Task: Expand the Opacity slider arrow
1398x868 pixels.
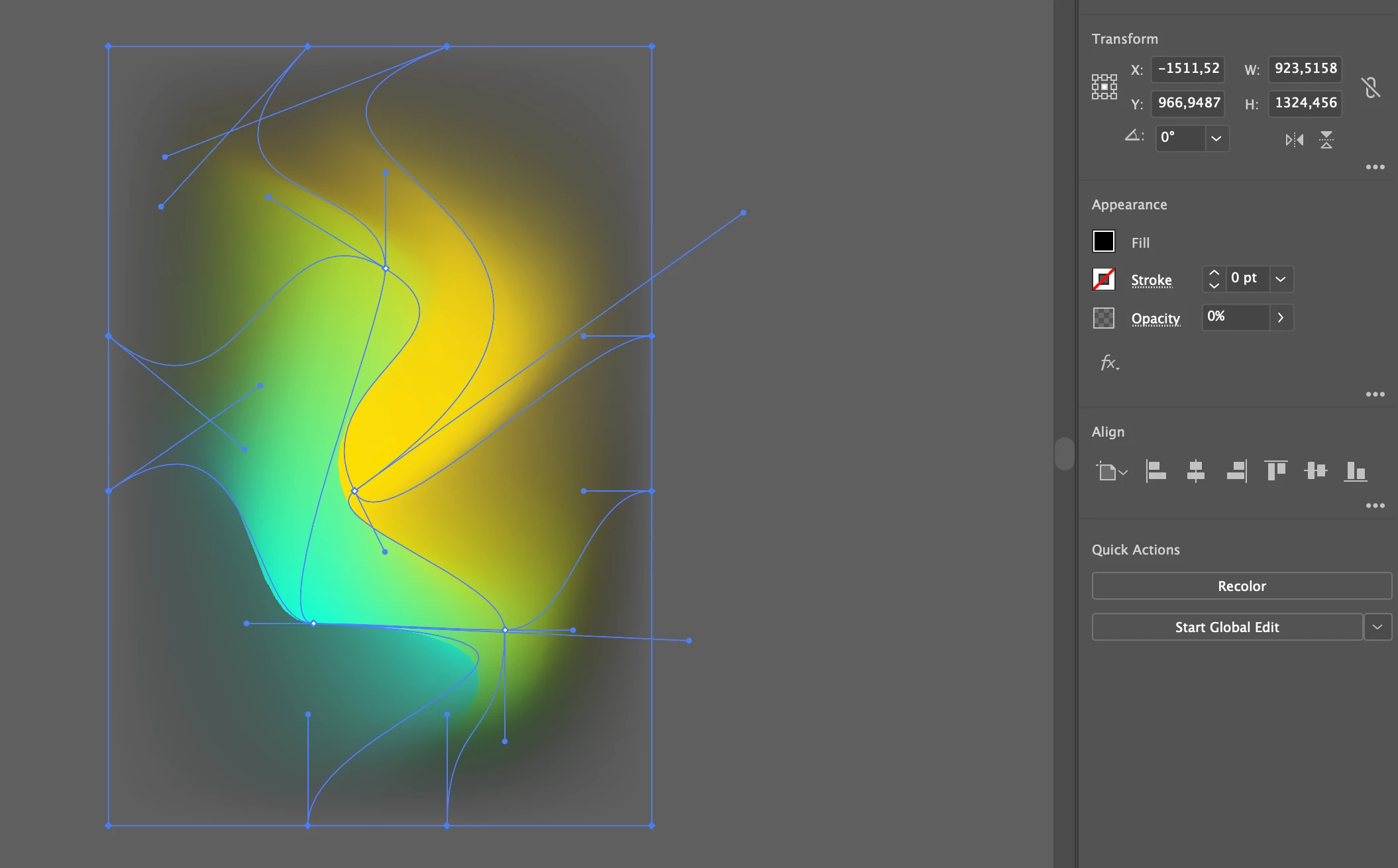Action: (x=1280, y=317)
